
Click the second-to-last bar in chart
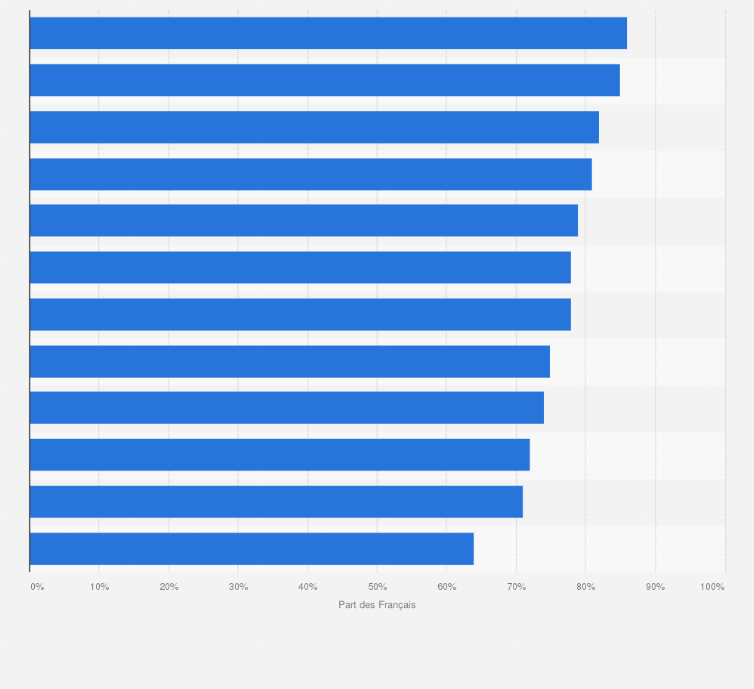[276, 502]
